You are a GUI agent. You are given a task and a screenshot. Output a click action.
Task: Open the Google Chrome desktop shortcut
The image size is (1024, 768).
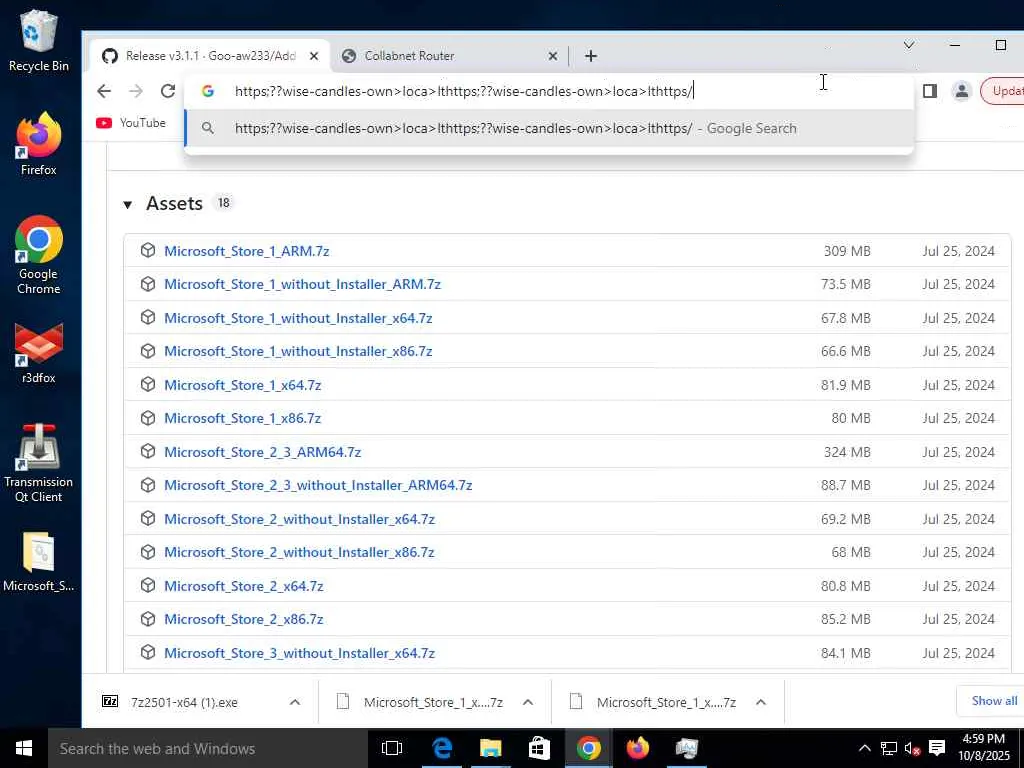click(39, 255)
